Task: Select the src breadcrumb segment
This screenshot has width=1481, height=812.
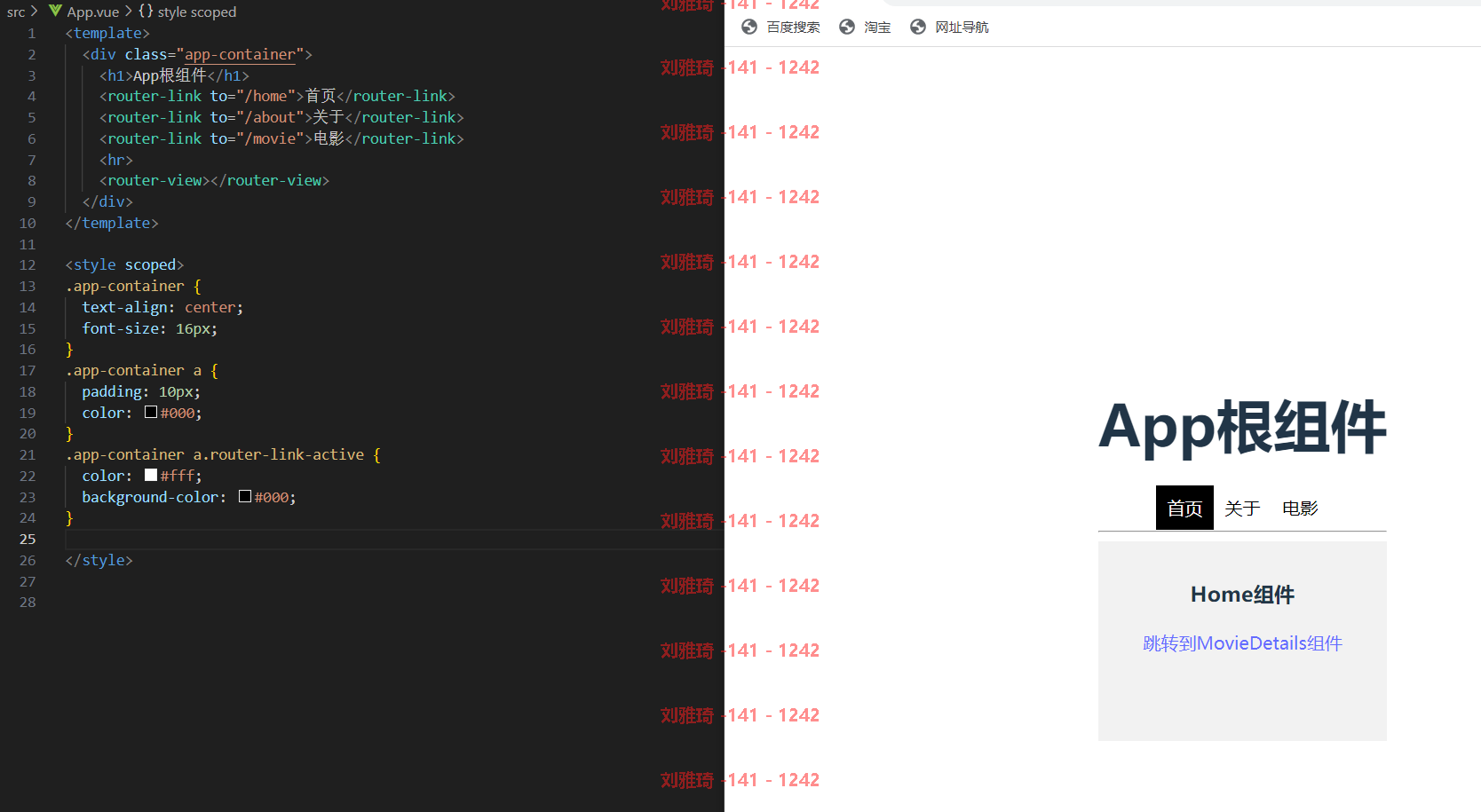Action: tap(16, 12)
